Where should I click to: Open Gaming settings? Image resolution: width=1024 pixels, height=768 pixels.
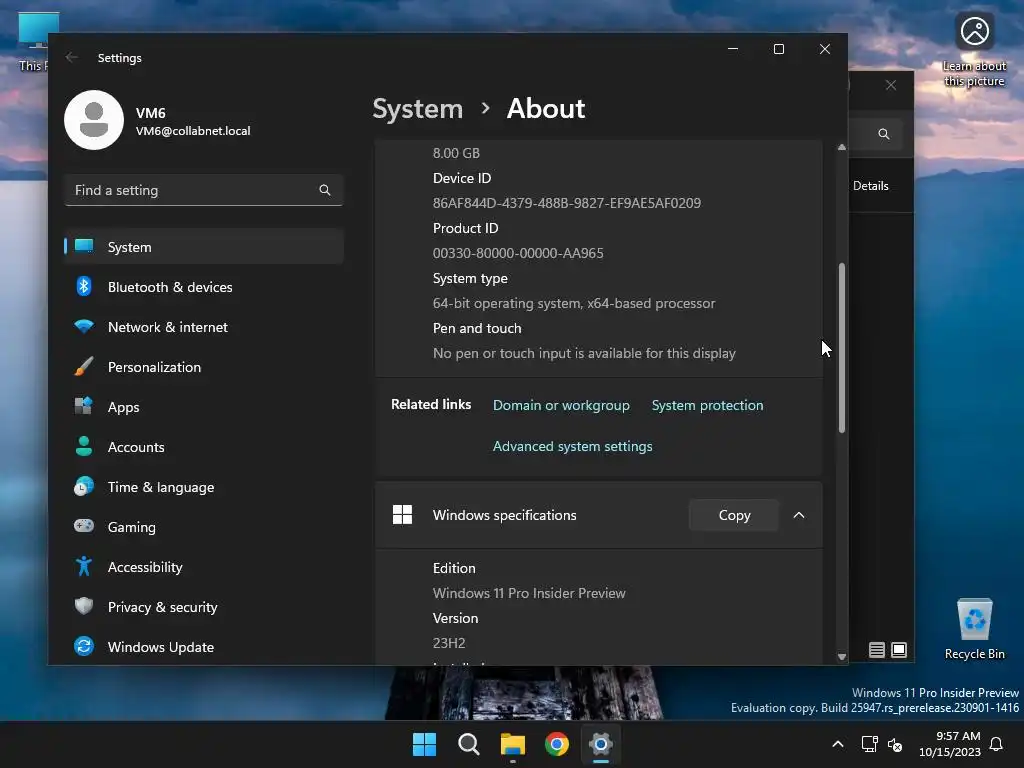pos(204,527)
